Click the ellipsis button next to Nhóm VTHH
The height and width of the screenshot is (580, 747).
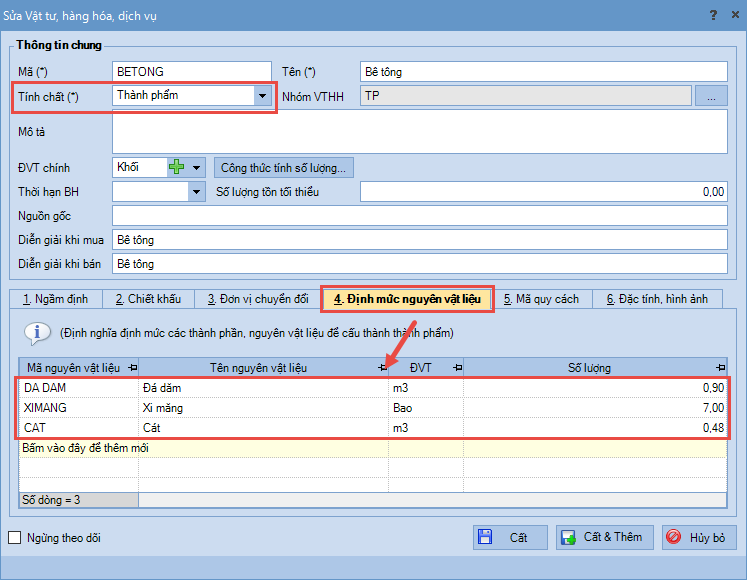711,96
